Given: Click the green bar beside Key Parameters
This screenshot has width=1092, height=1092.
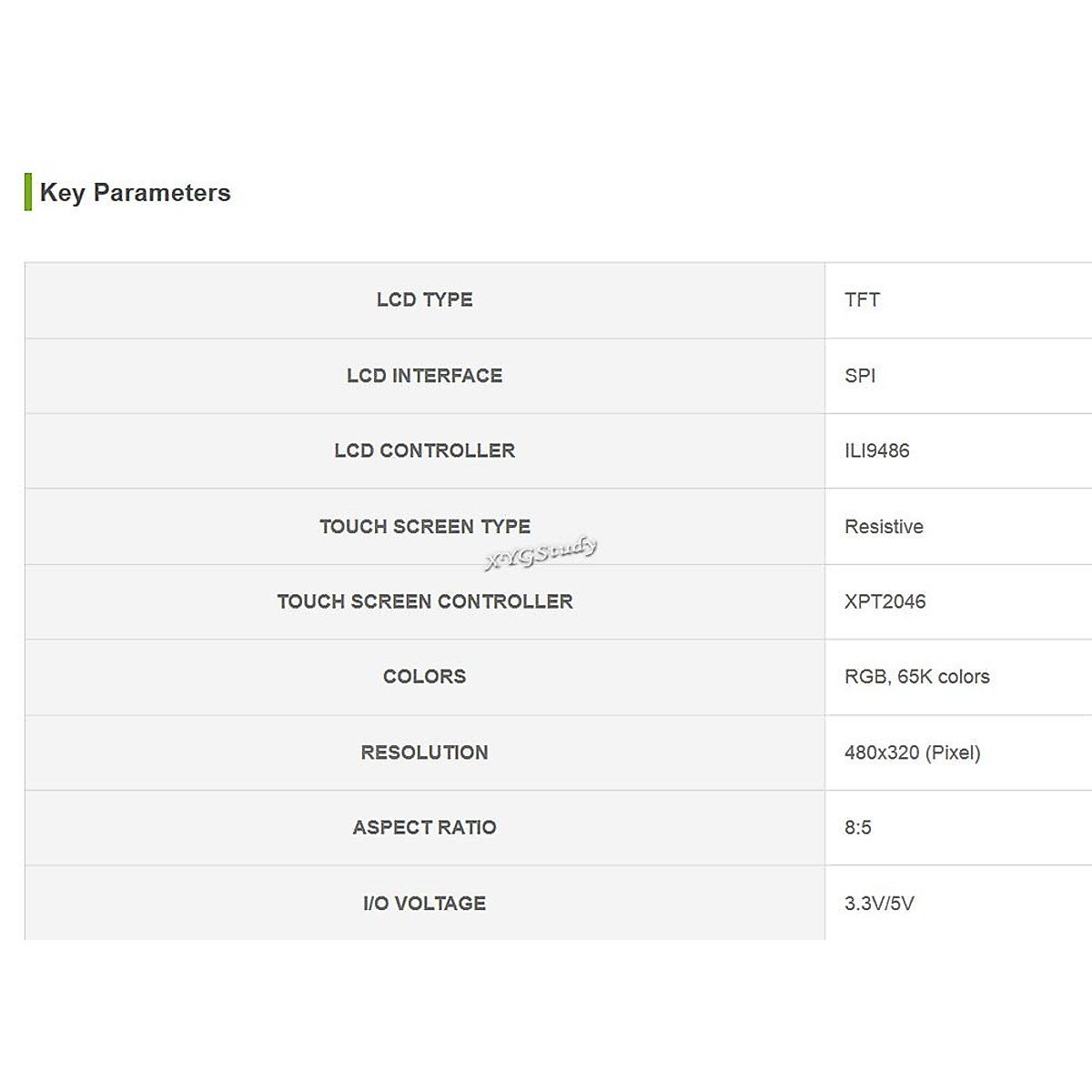Looking at the screenshot, I should pos(28,192).
